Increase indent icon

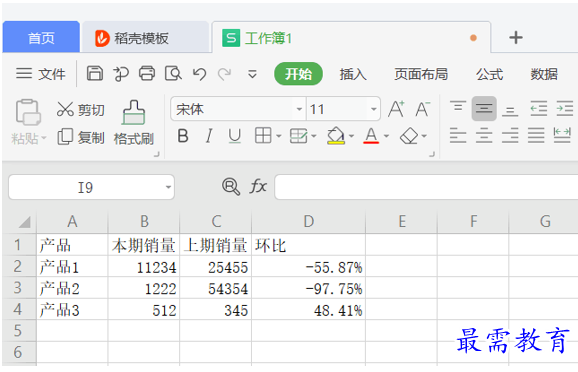(x=565, y=108)
